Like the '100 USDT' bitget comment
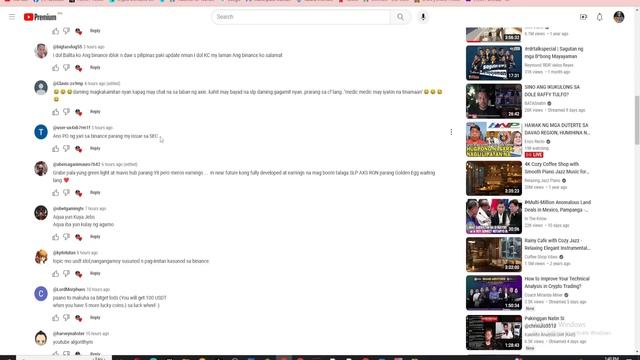640x360 pixels. pos(56,318)
